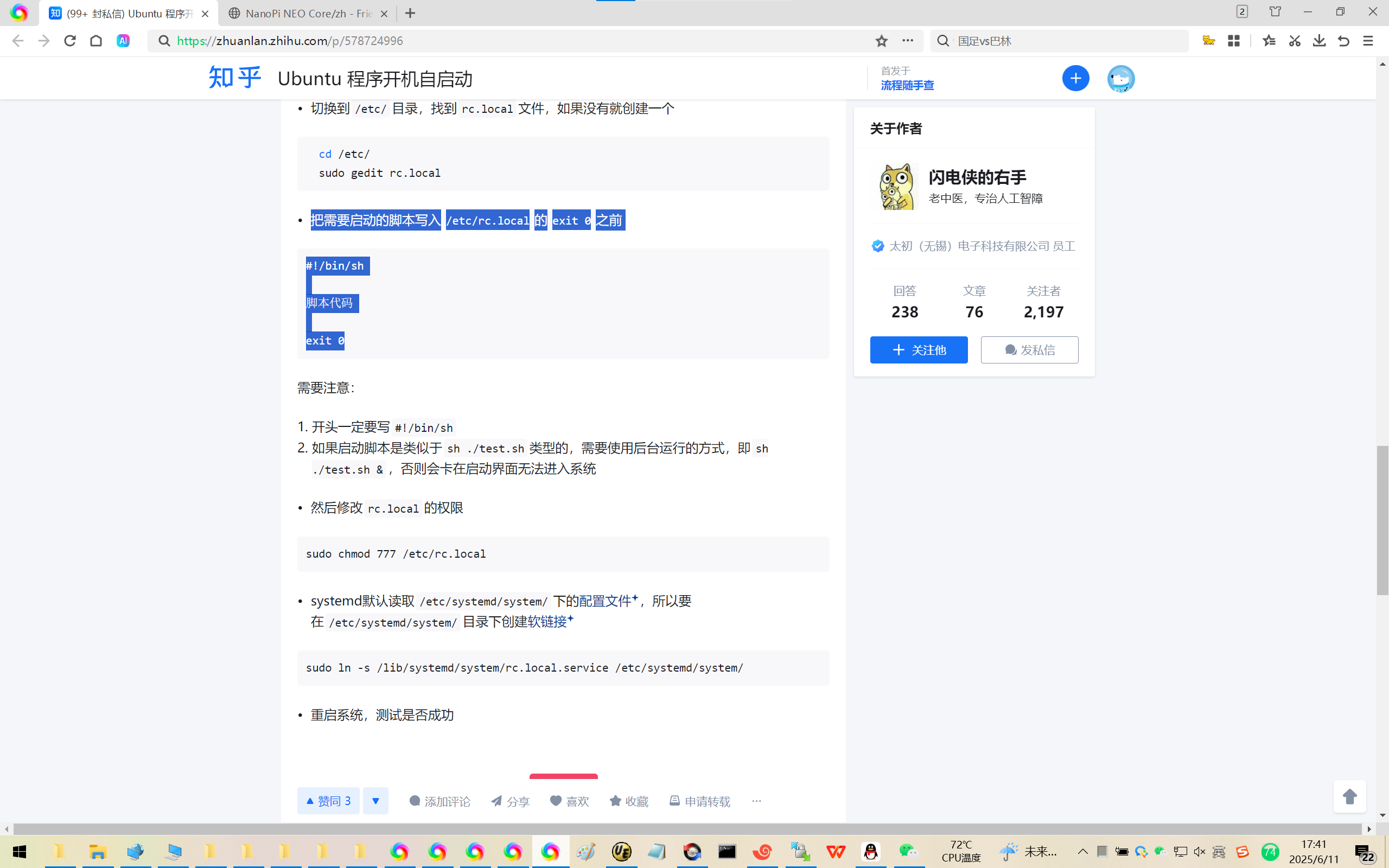This screenshot has height=868, width=1389.
Task: Open the browser home page icon
Action: (96, 41)
